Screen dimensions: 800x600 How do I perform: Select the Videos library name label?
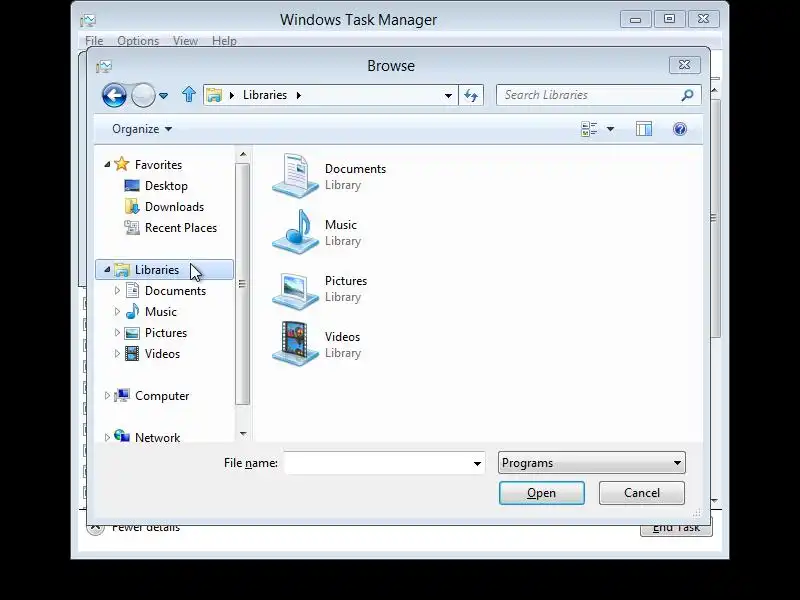pyautogui.click(x=342, y=337)
